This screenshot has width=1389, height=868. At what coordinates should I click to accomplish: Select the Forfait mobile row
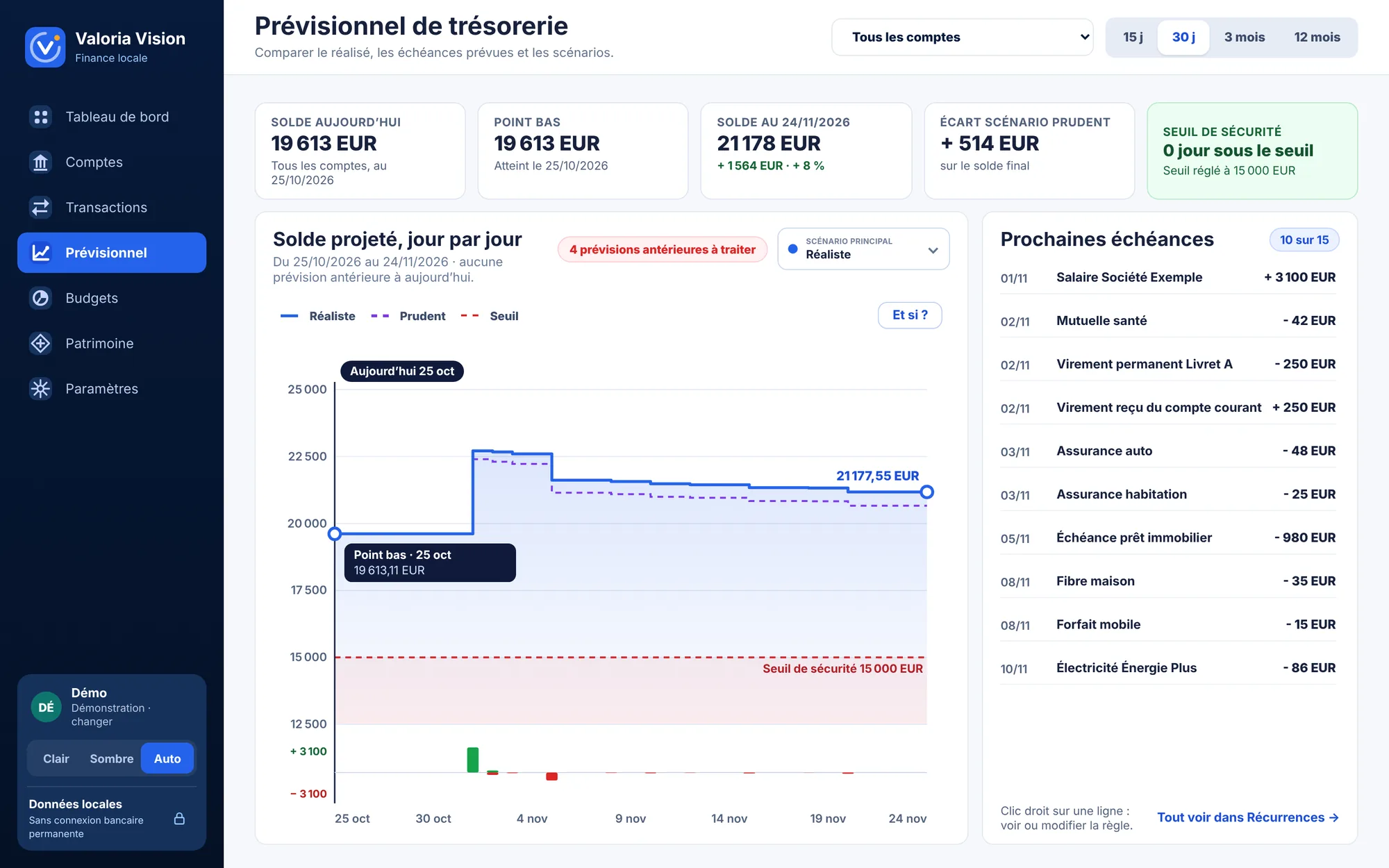coord(1168,624)
